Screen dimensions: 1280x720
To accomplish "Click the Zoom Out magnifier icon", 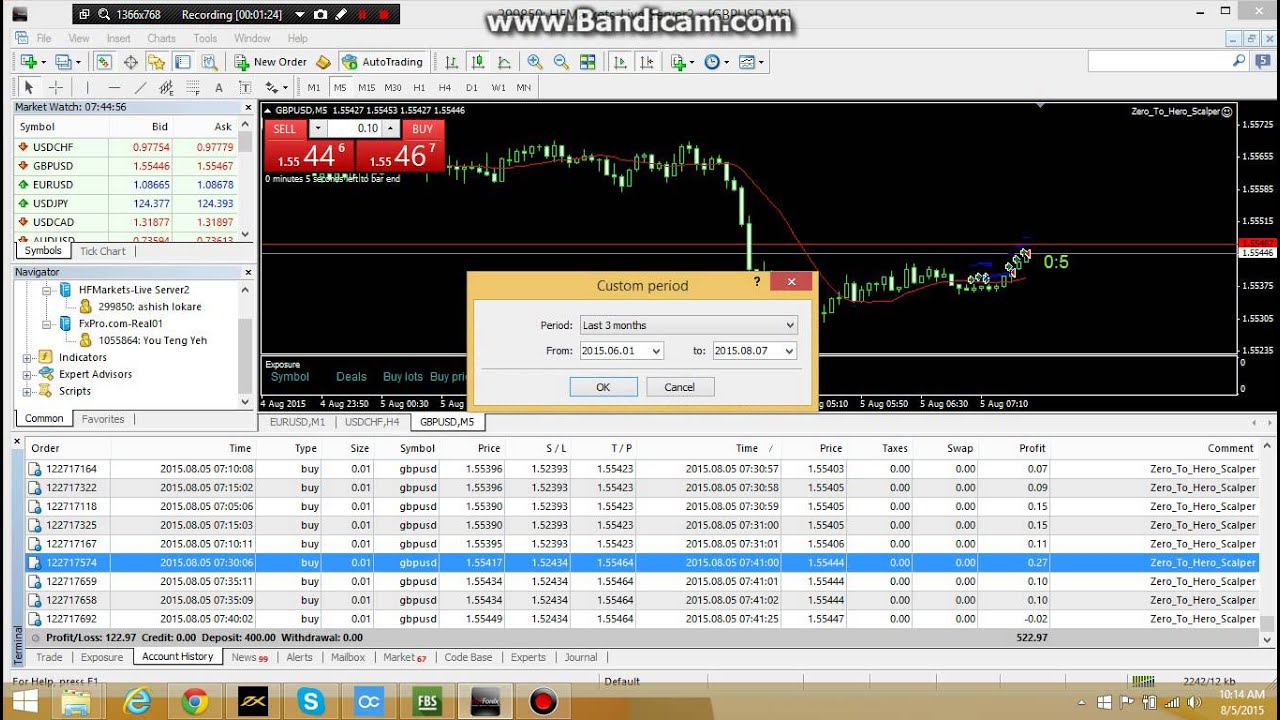I will (560, 62).
